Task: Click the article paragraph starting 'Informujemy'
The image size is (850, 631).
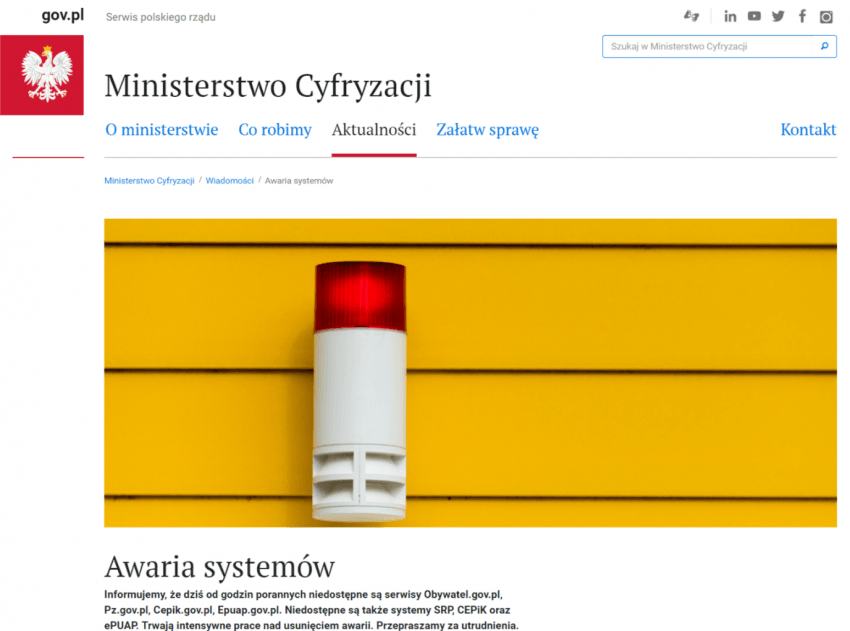Action: click(311, 610)
